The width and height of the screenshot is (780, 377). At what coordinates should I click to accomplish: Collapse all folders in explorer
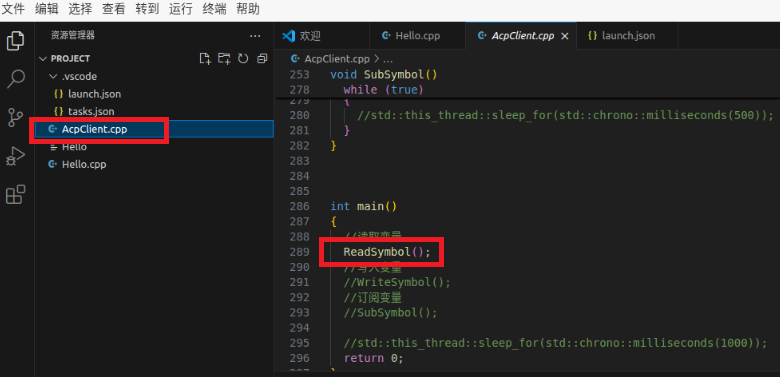coord(262,59)
